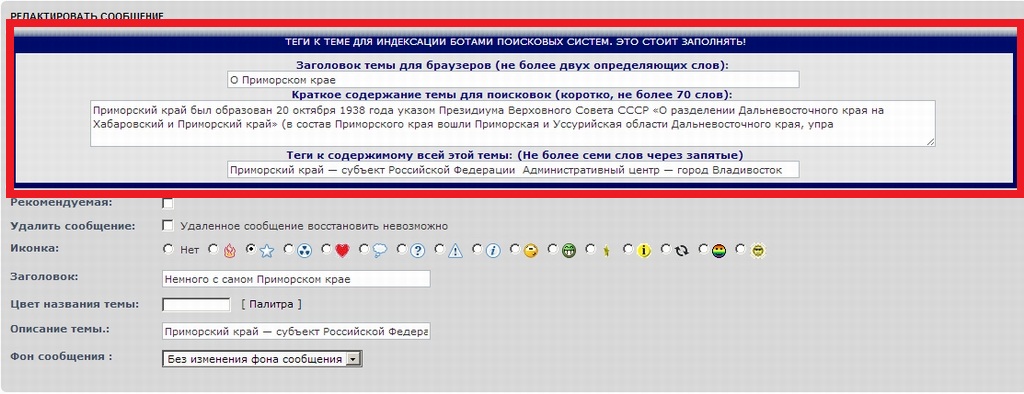Image resolution: width=1024 pixels, height=394 pixels.
Task: Click the 'Цвет названия темы:' label
Action: coord(74,304)
